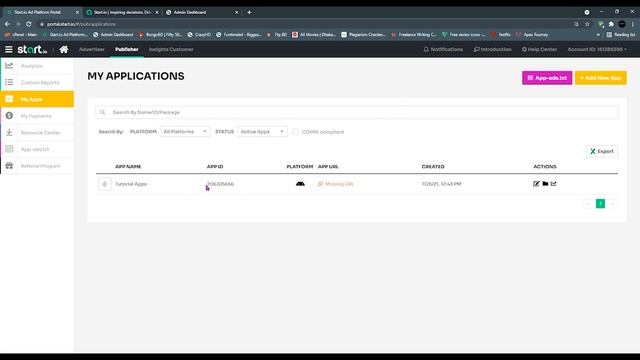The width and height of the screenshot is (640, 360).
Task: Reload the page
Action: pos(29,24)
